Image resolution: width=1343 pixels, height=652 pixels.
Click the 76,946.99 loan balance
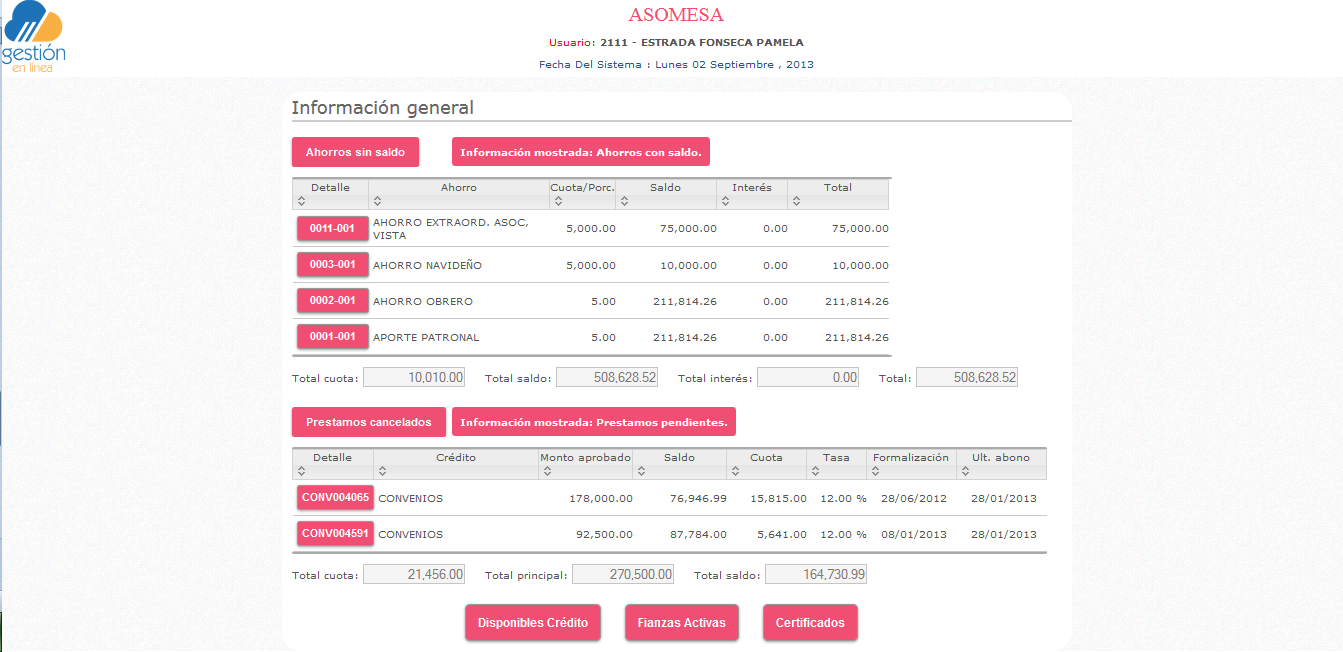(x=699, y=498)
